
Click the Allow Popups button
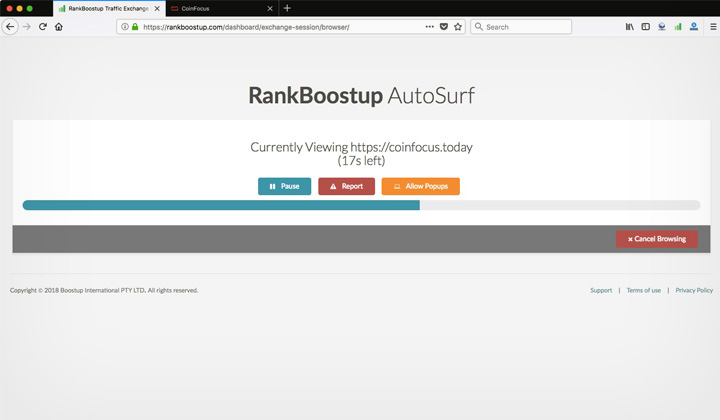click(x=421, y=186)
